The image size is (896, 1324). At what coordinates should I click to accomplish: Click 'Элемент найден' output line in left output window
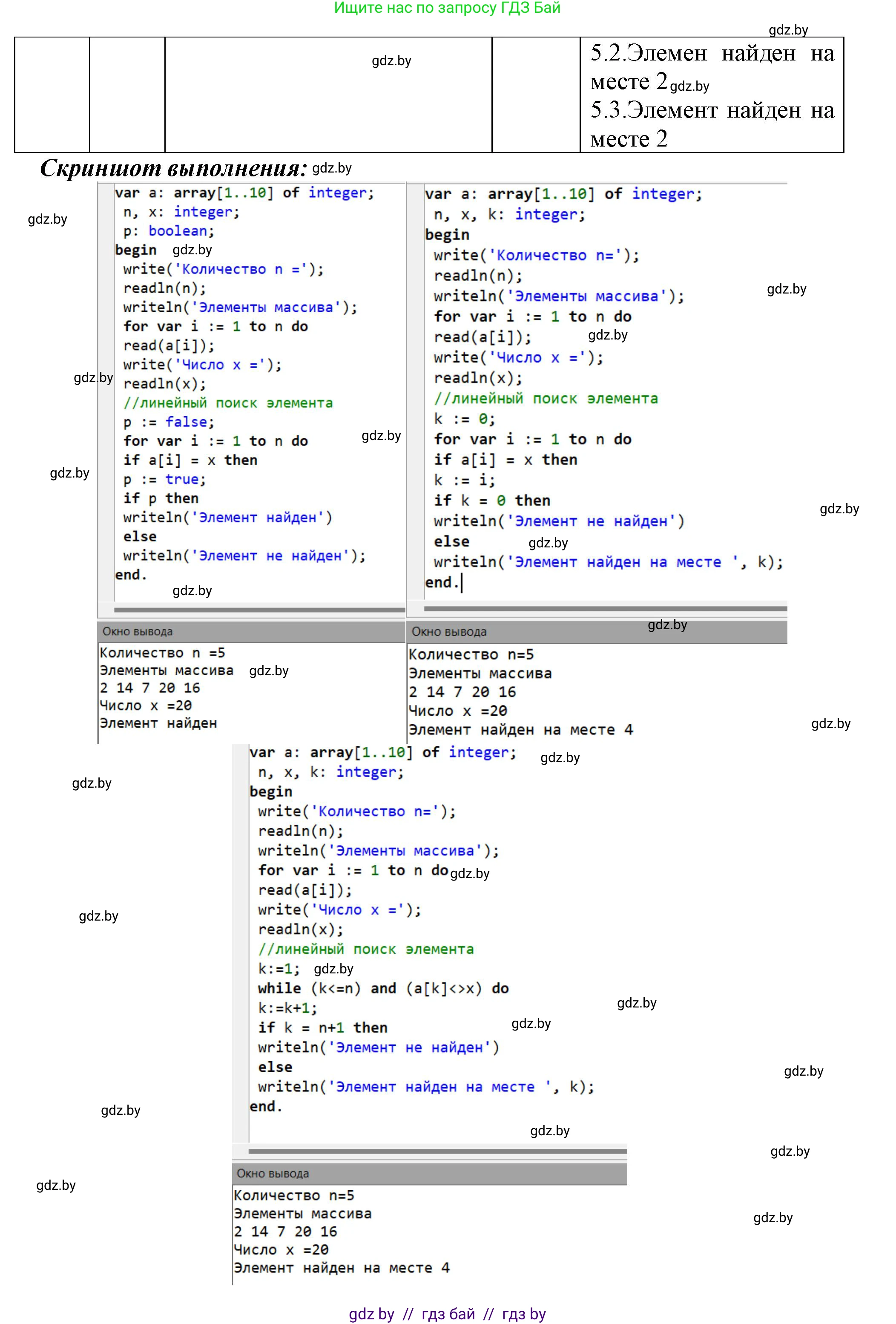point(158,723)
